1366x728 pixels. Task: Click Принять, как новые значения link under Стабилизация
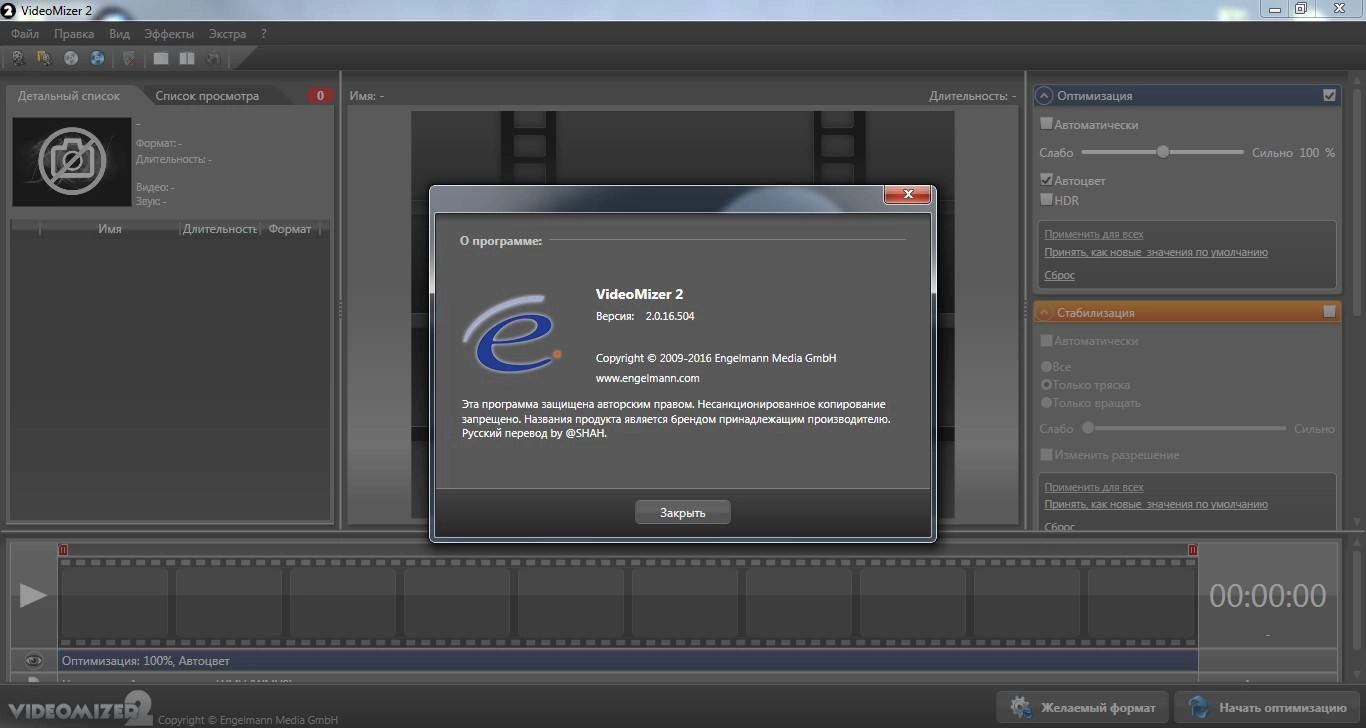coord(1156,504)
